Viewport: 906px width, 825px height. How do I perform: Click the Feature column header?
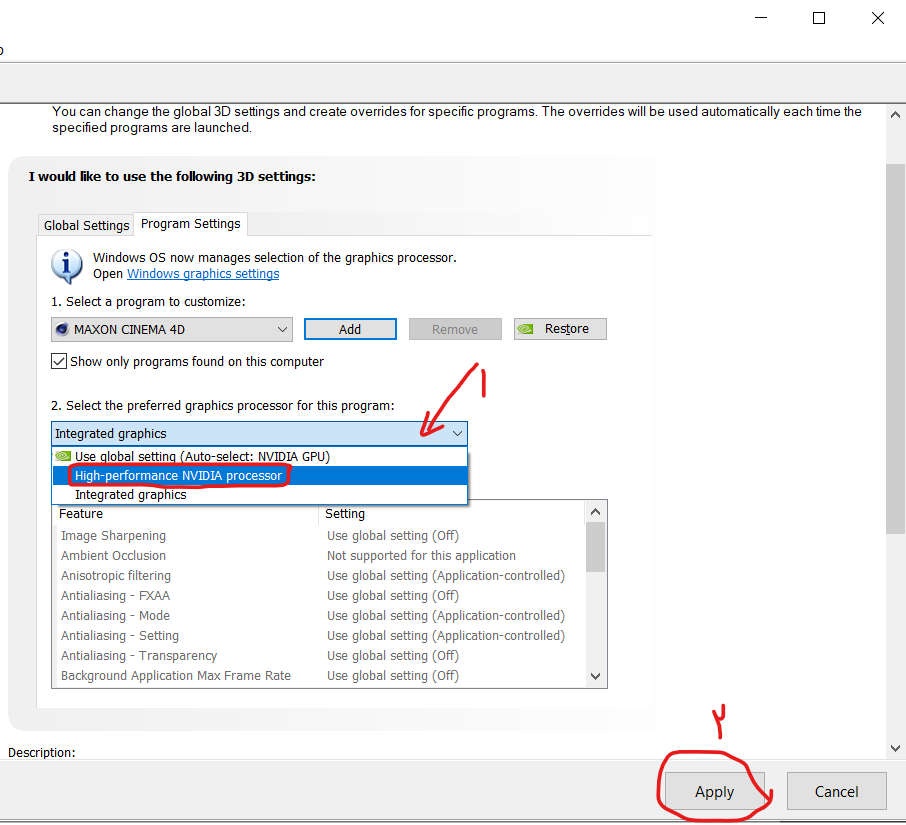(185, 514)
